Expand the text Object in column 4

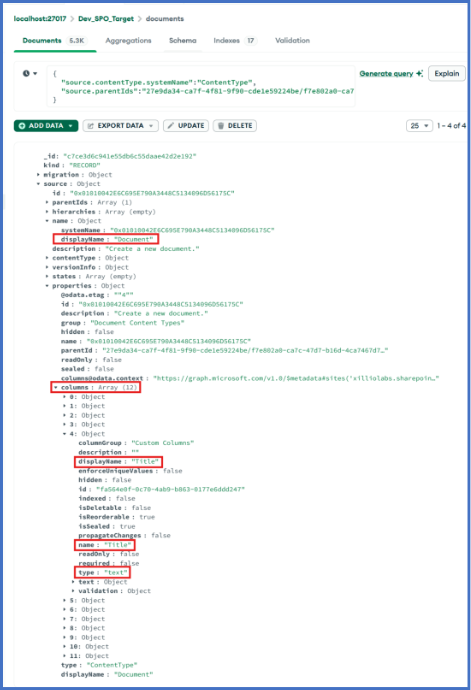[x=74, y=582]
